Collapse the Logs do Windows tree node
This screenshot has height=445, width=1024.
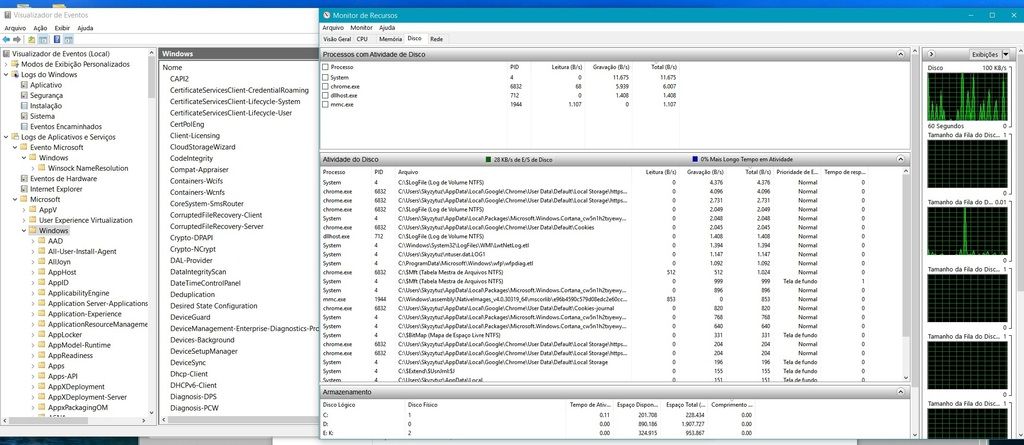(6, 74)
